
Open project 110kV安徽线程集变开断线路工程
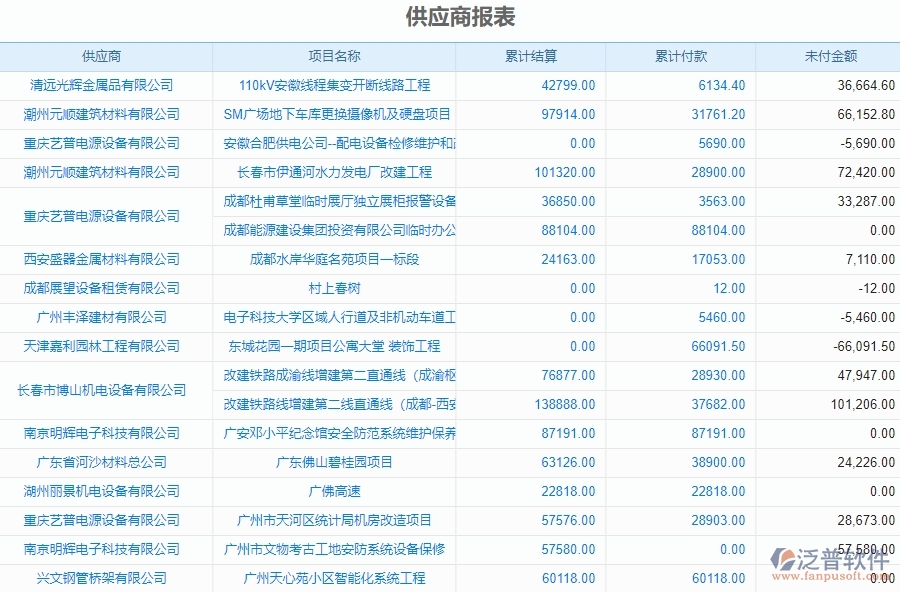coord(335,85)
